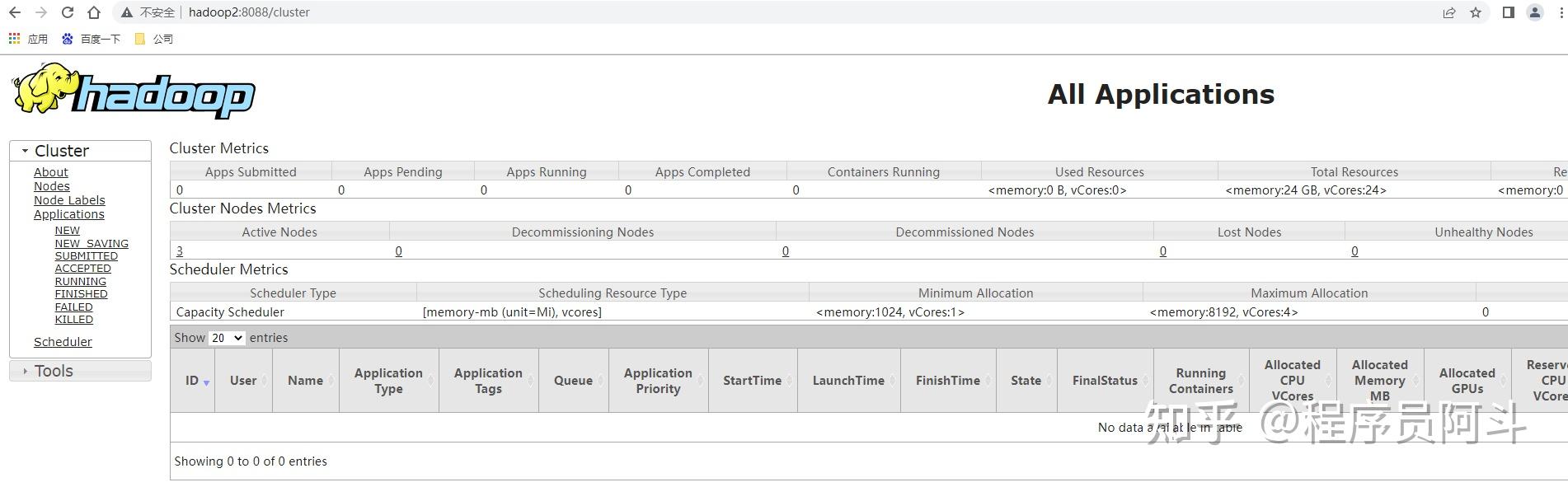Click the active nodes count 3

click(180, 251)
